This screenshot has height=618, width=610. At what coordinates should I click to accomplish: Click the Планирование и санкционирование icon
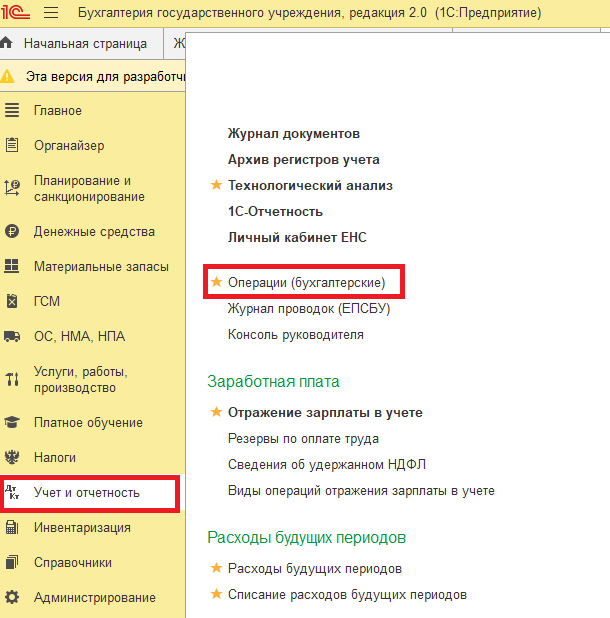(12, 188)
